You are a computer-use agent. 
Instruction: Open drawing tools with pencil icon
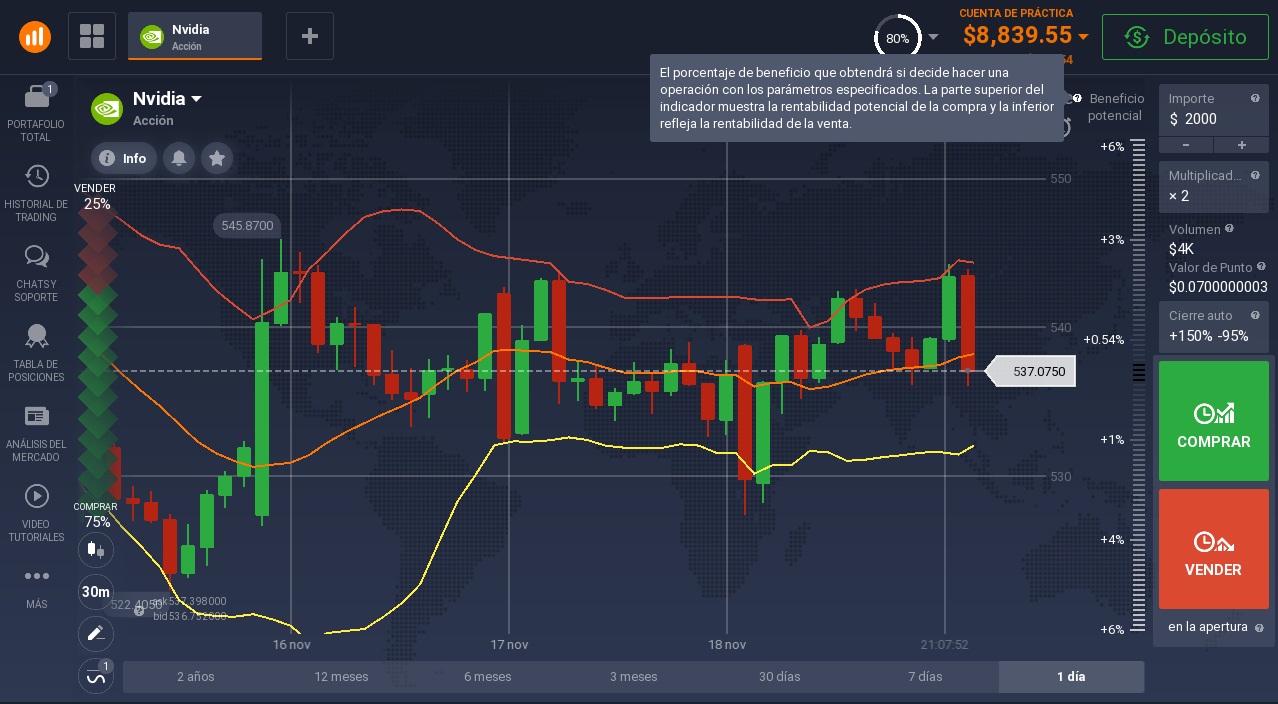pyautogui.click(x=96, y=633)
